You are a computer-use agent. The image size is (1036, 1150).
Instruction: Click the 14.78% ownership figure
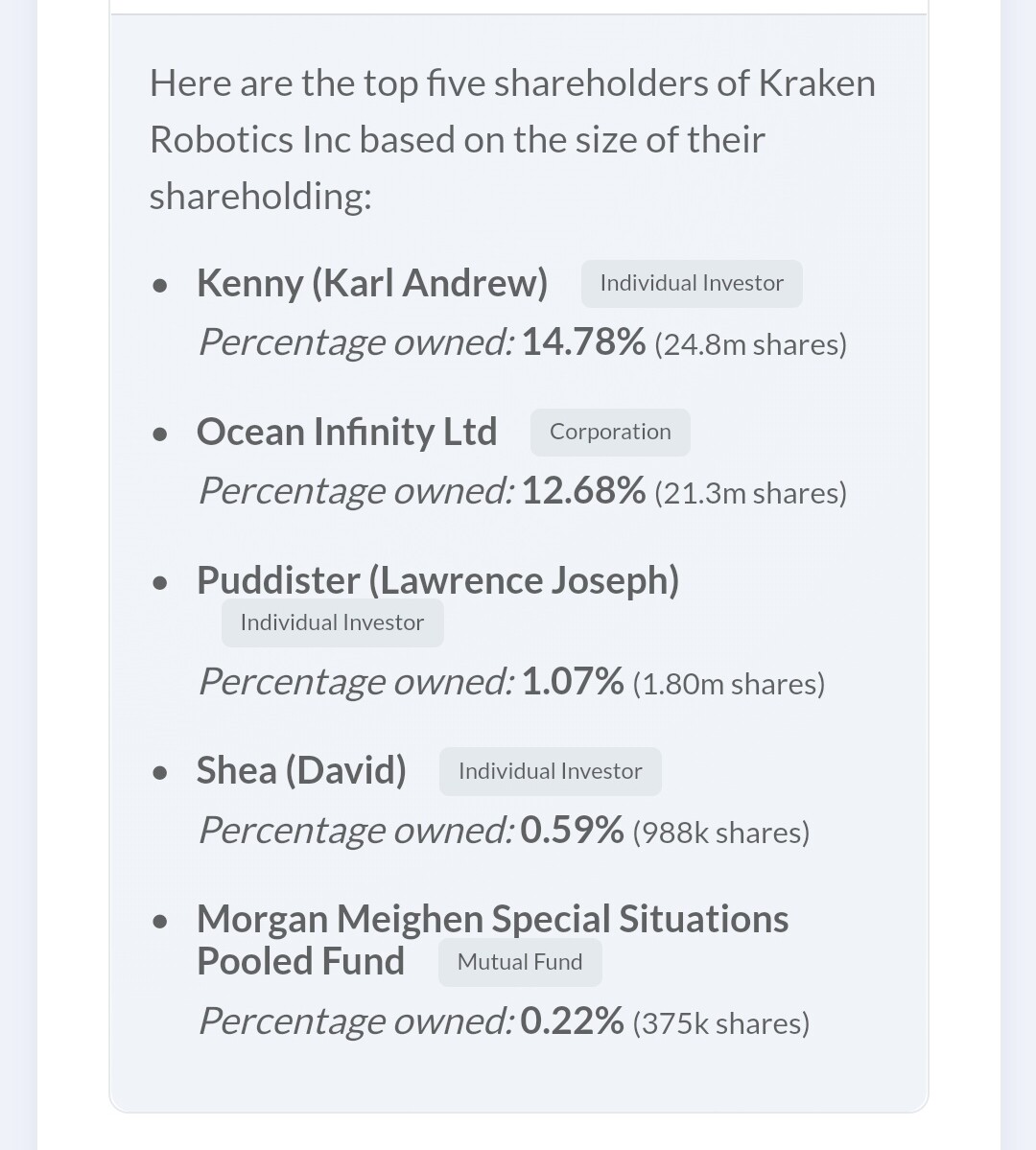click(x=583, y=342)
